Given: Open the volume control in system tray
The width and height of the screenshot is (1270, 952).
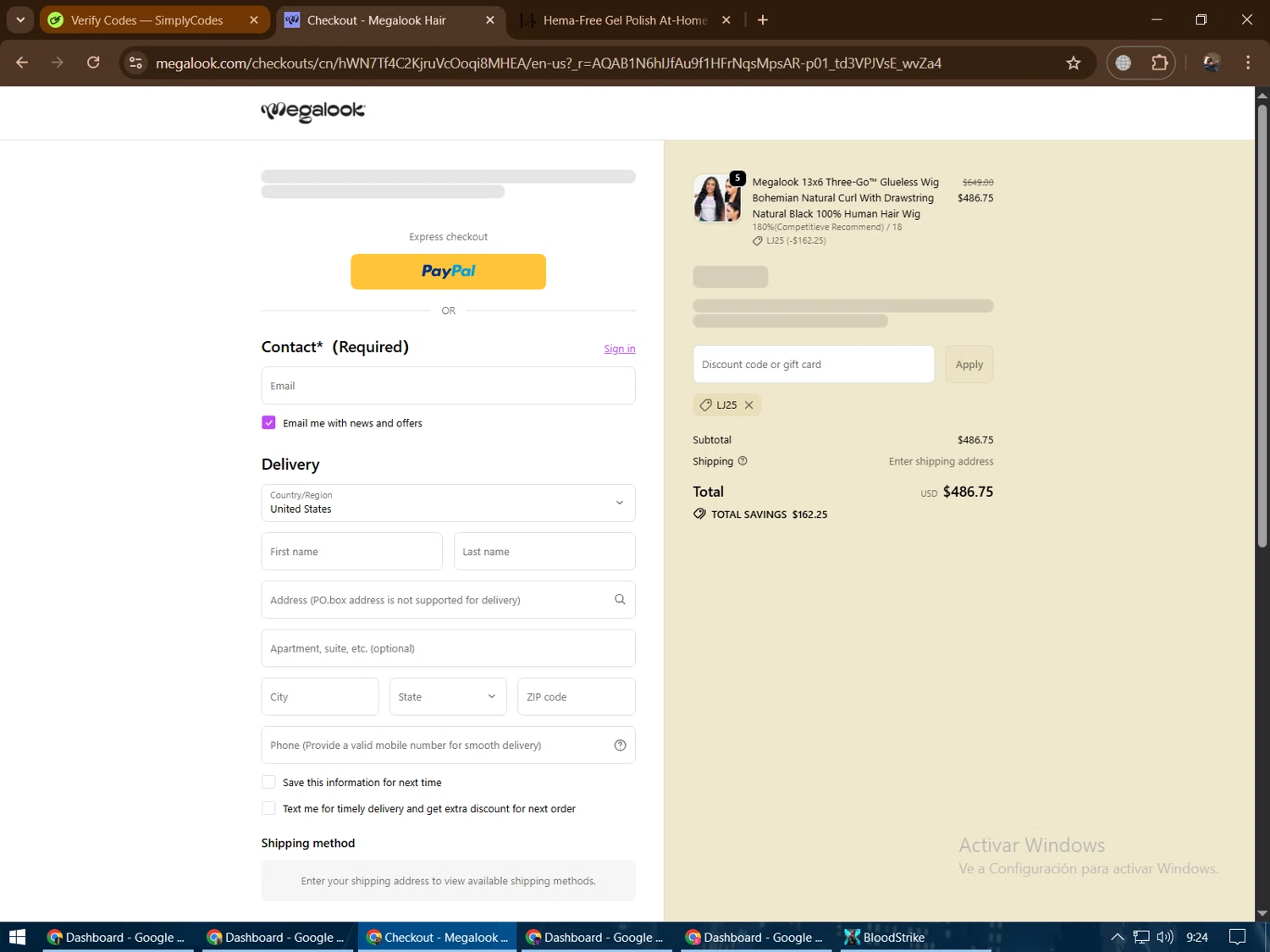Looking at the screenshot, I should pos(1165,937).
